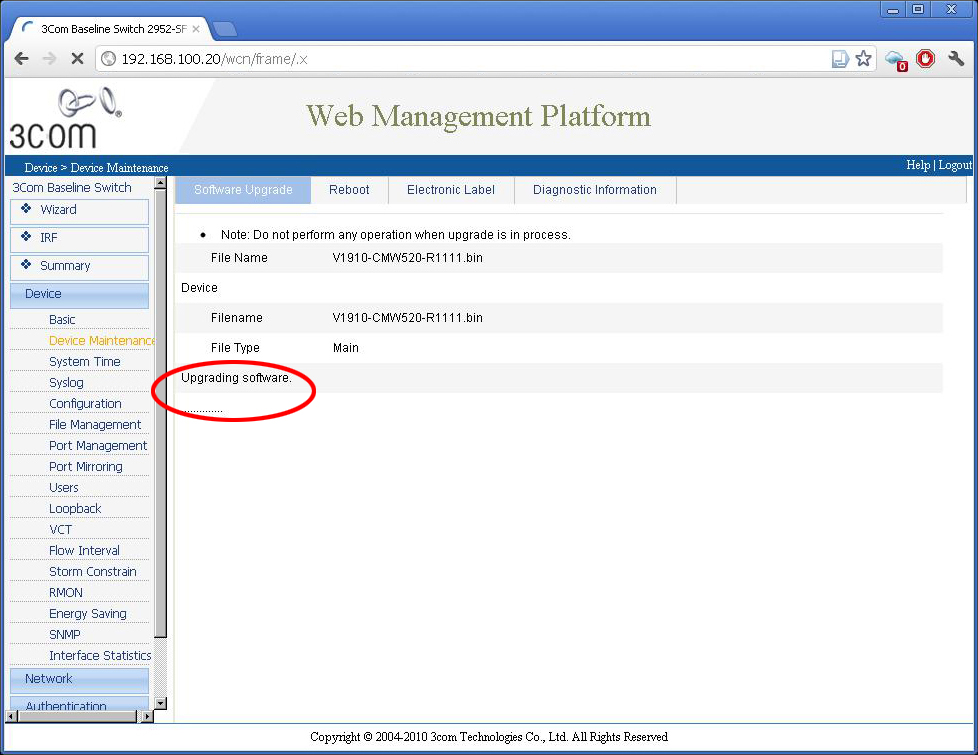The width and height of the screenshot is (978, 755).
Task: Click the sidebar horizontal scroll right arrow
Action: pyautogui.click(x=148, y=717)
